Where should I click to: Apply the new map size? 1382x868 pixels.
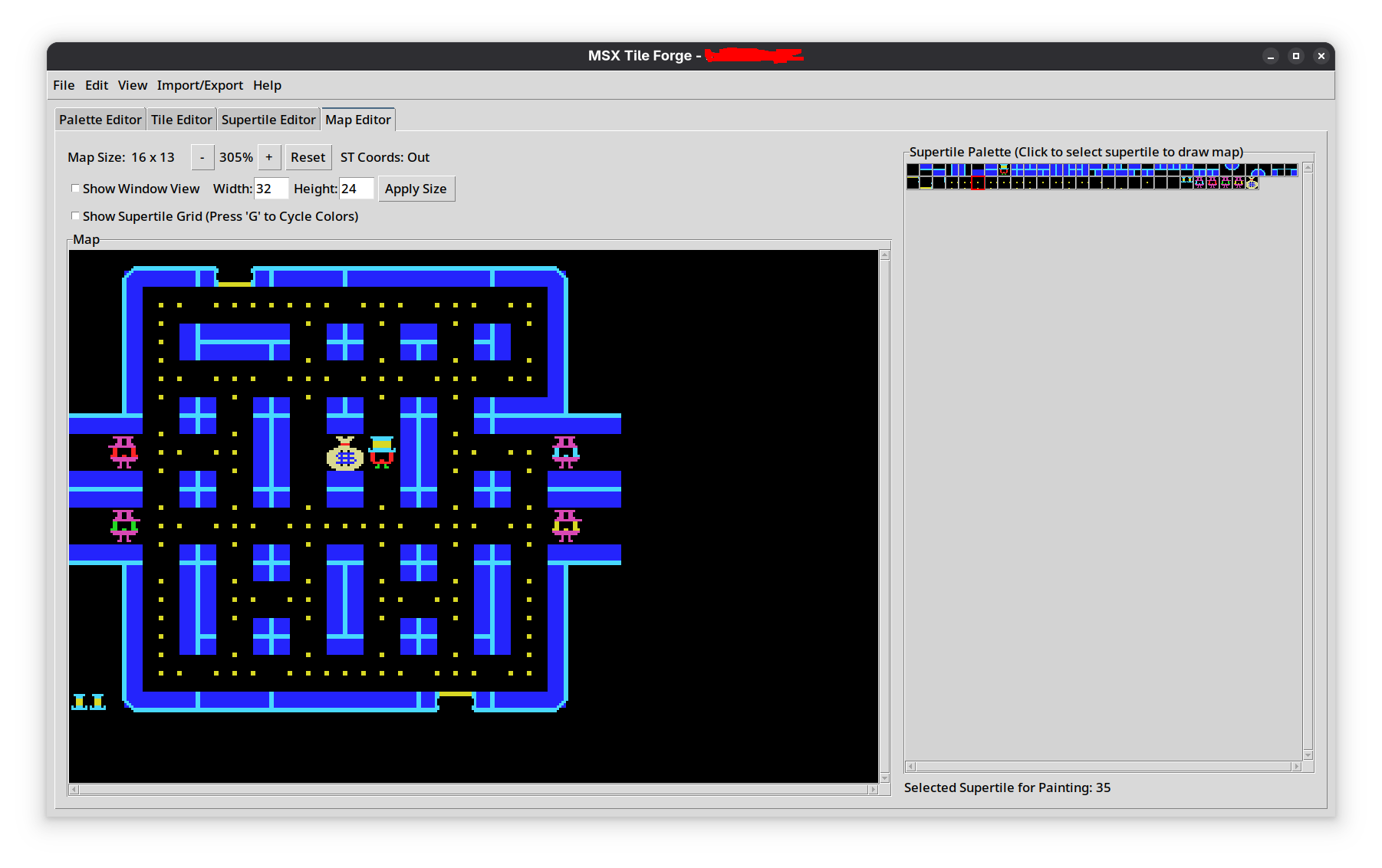(x=416, y=189)
